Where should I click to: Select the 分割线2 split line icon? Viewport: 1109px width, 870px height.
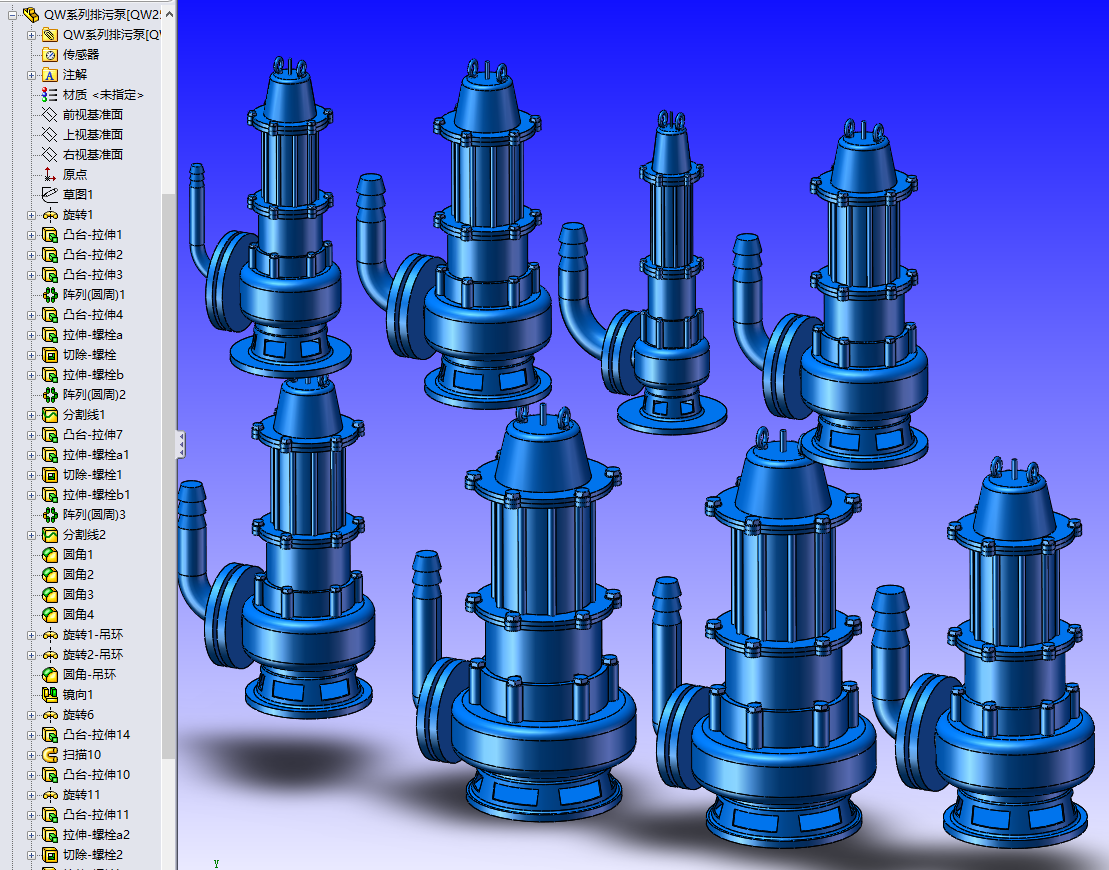click(50, 535)
